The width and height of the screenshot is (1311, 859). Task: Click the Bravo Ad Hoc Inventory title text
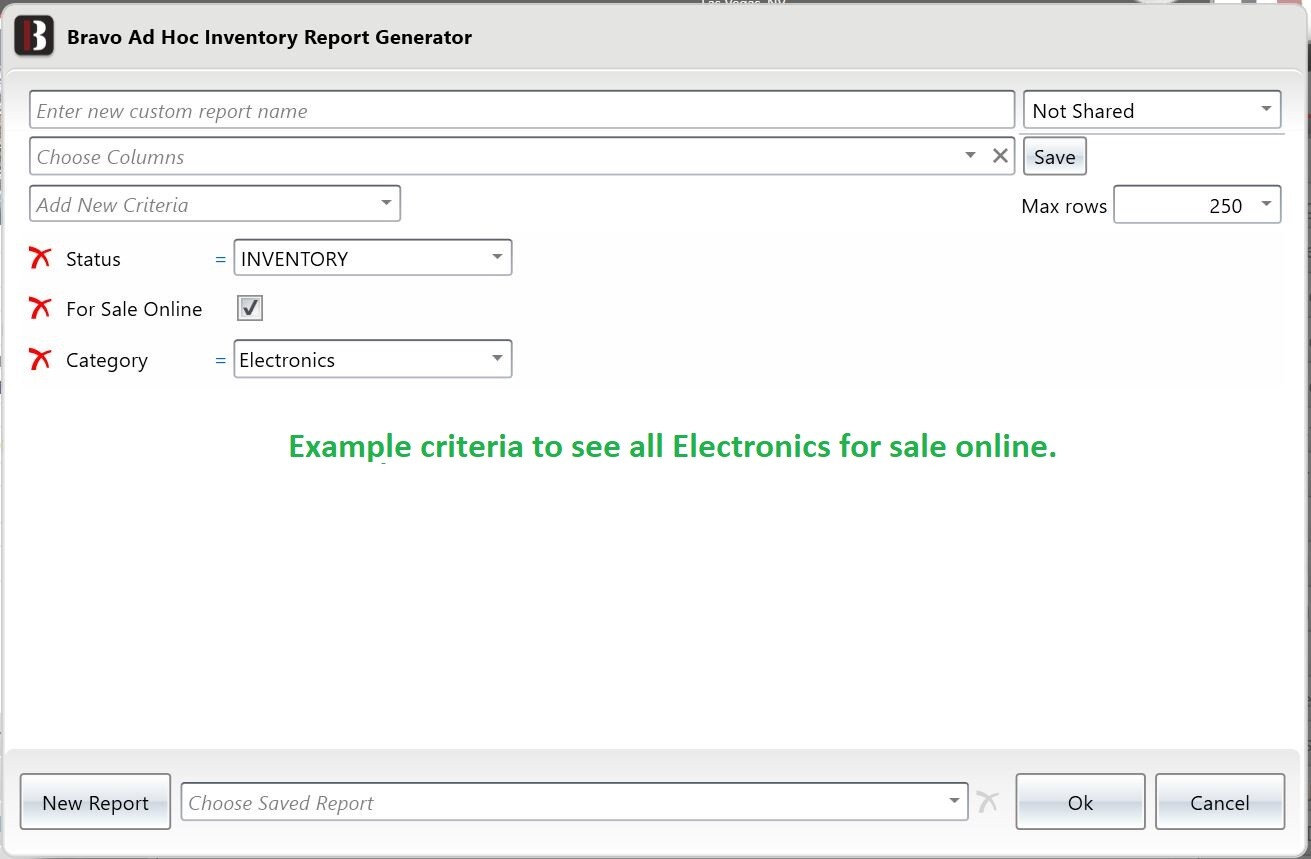[269, 37]
